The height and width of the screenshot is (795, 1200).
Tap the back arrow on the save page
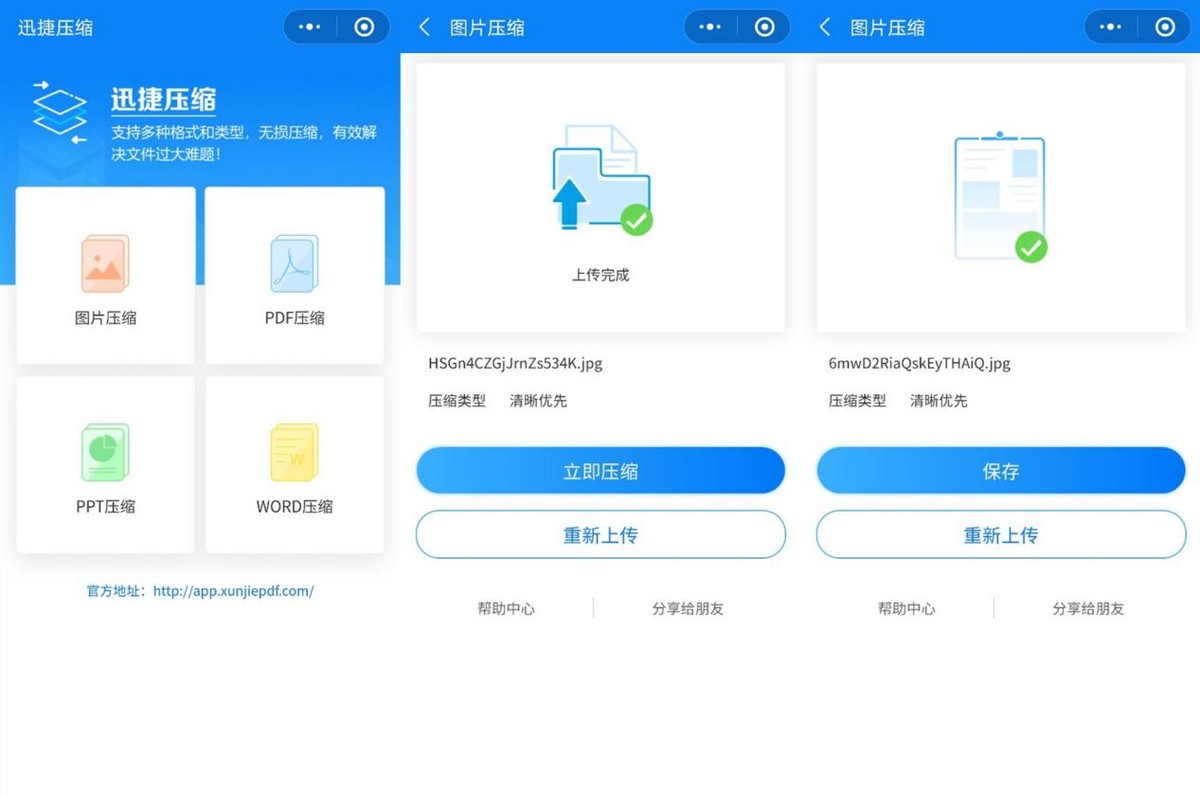coord(824,27)
